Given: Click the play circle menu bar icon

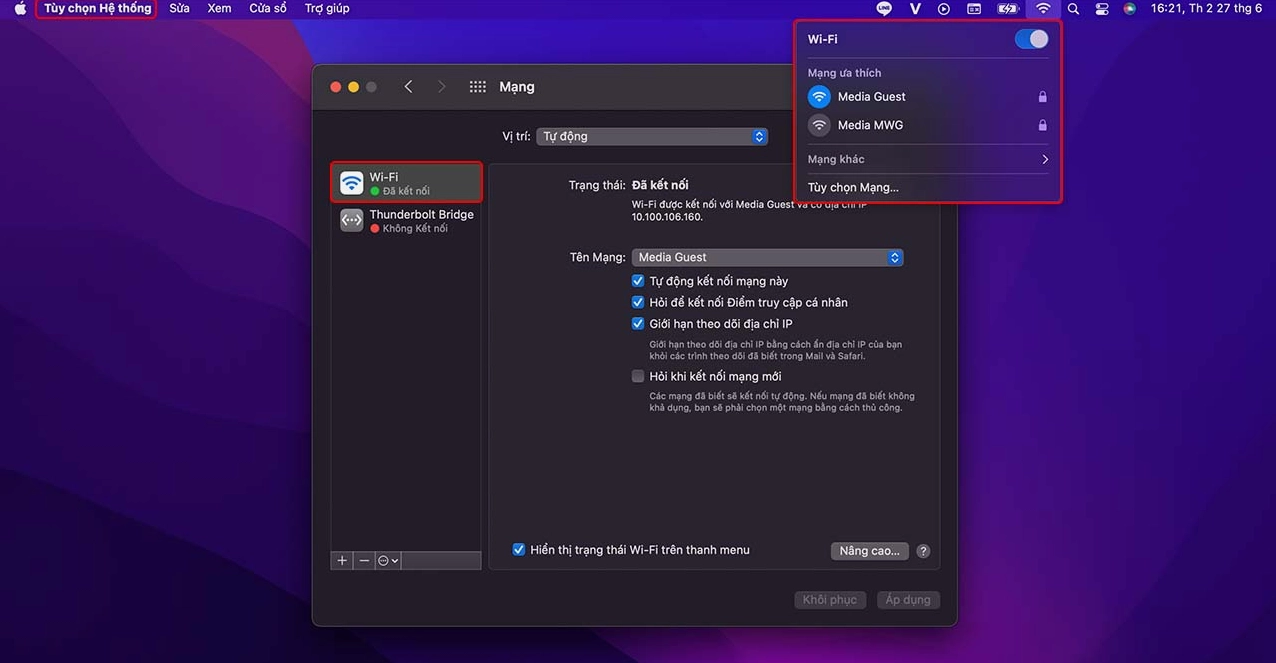Looking at the screenshot, I should (944, 9).
